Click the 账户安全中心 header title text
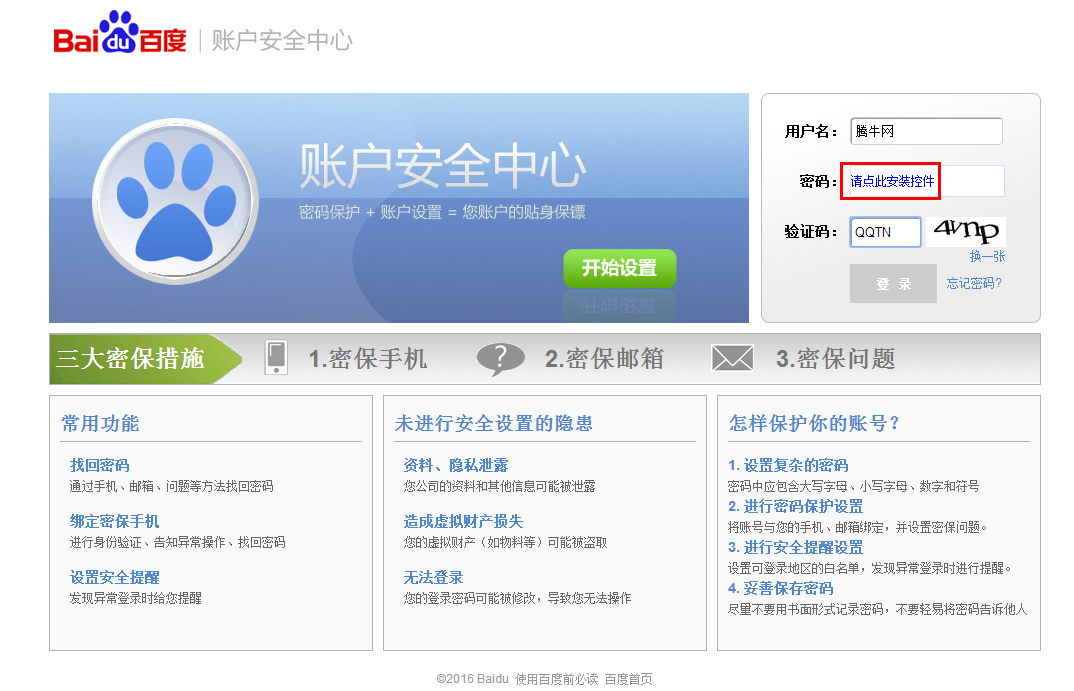 282,40
